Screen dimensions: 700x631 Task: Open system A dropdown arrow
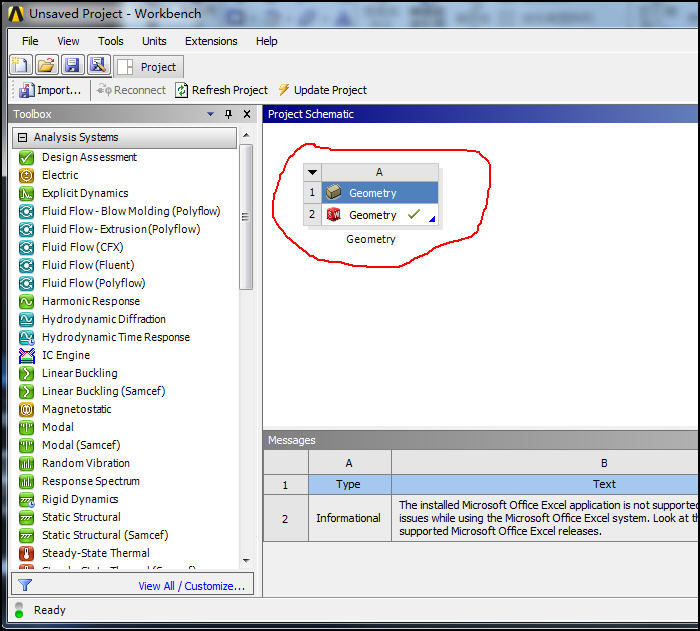pyautogui.click(x=312, y=172)
